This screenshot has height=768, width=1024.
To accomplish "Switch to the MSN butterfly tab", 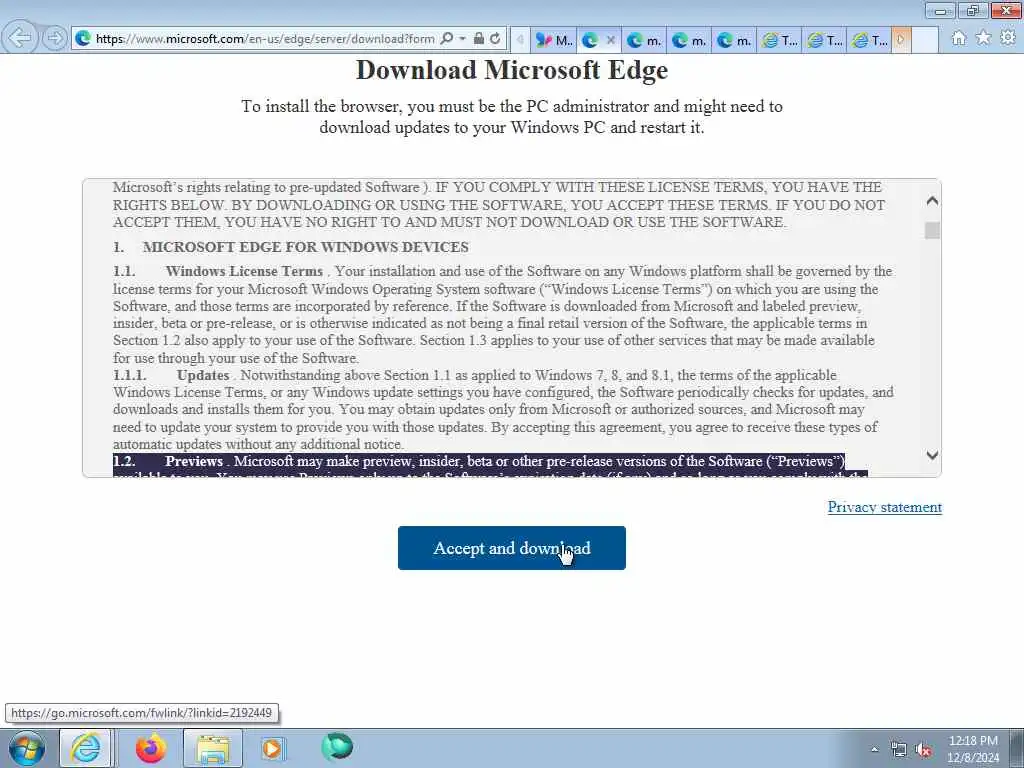I will pyautogui.click(x=554, y=40).
